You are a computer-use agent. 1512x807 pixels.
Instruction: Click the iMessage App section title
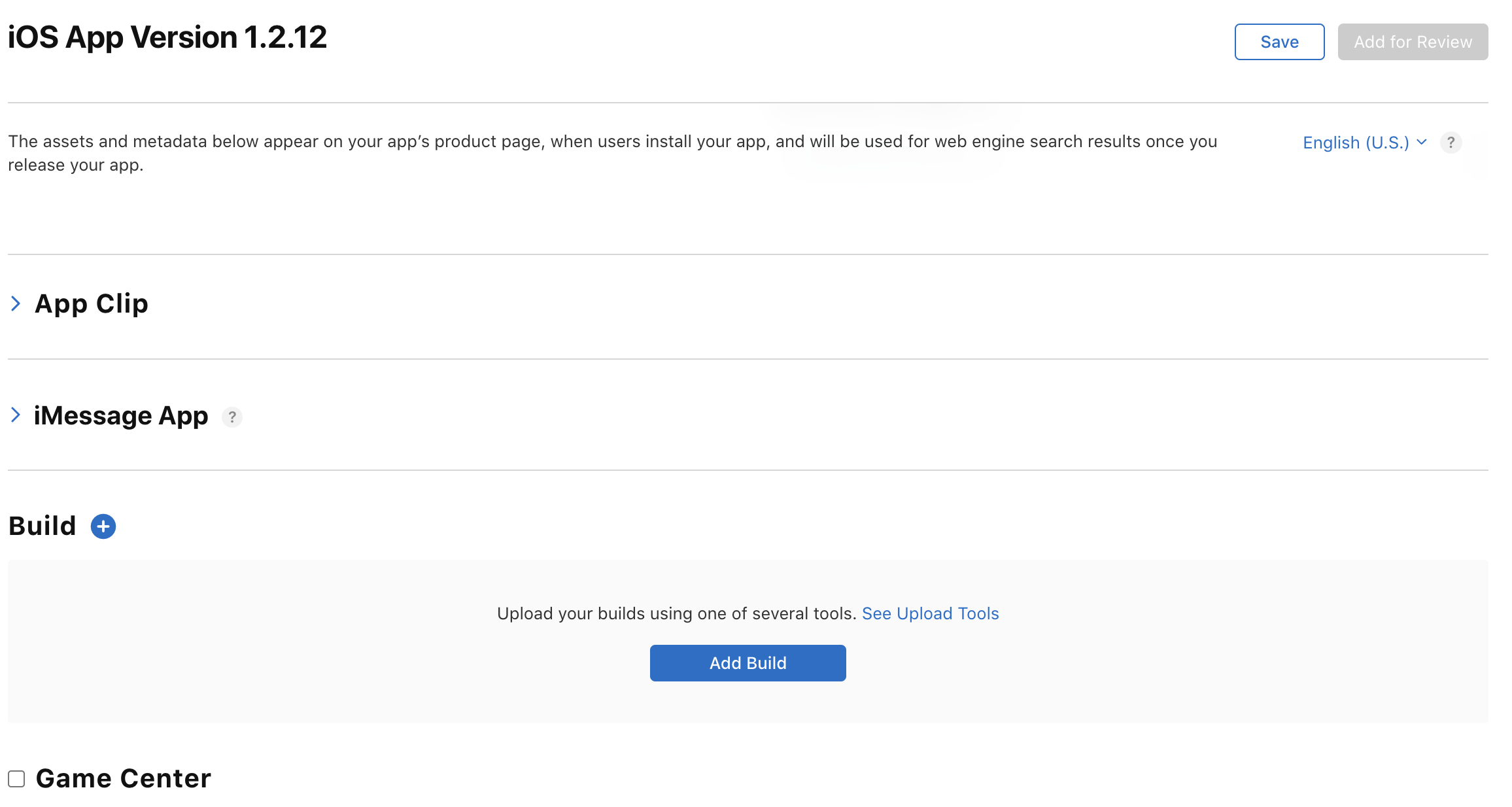pyautogui.click(x=121, y=416)
